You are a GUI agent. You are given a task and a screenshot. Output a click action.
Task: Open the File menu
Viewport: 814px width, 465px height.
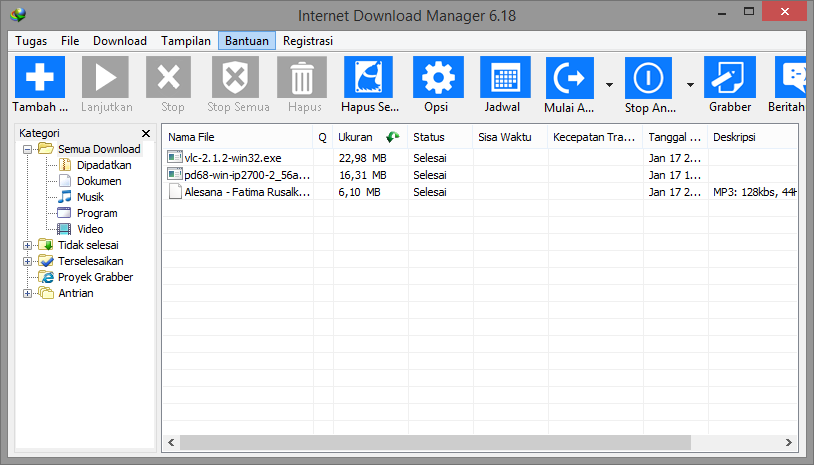tap(70, 41)
